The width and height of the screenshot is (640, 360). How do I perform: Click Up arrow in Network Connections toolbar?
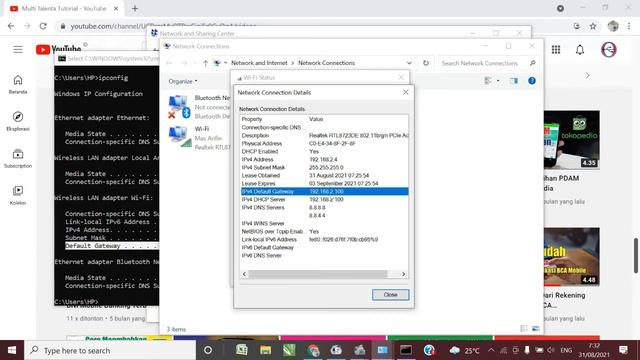click(205, 63)
